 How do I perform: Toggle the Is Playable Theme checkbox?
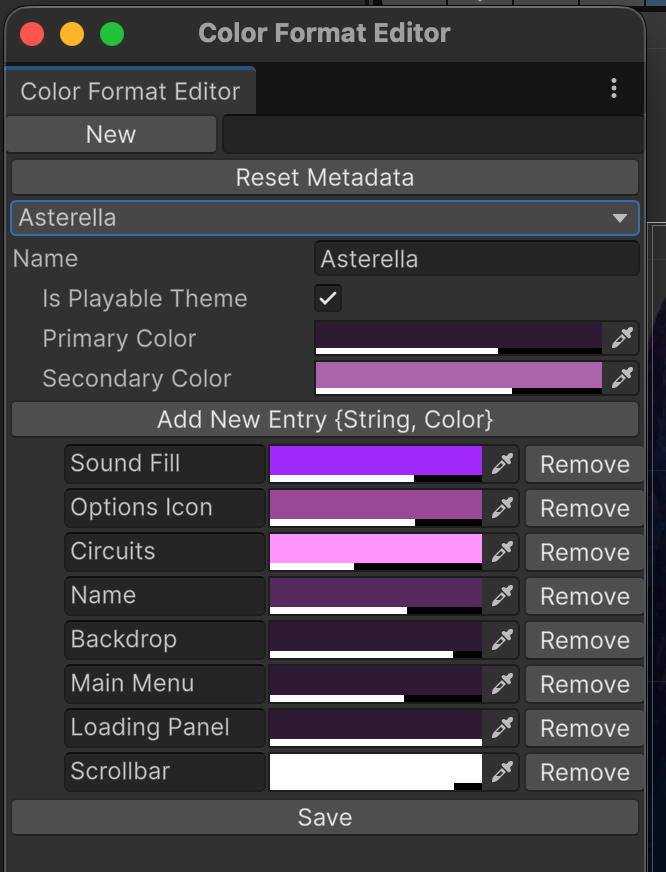(x=328, y=298)
